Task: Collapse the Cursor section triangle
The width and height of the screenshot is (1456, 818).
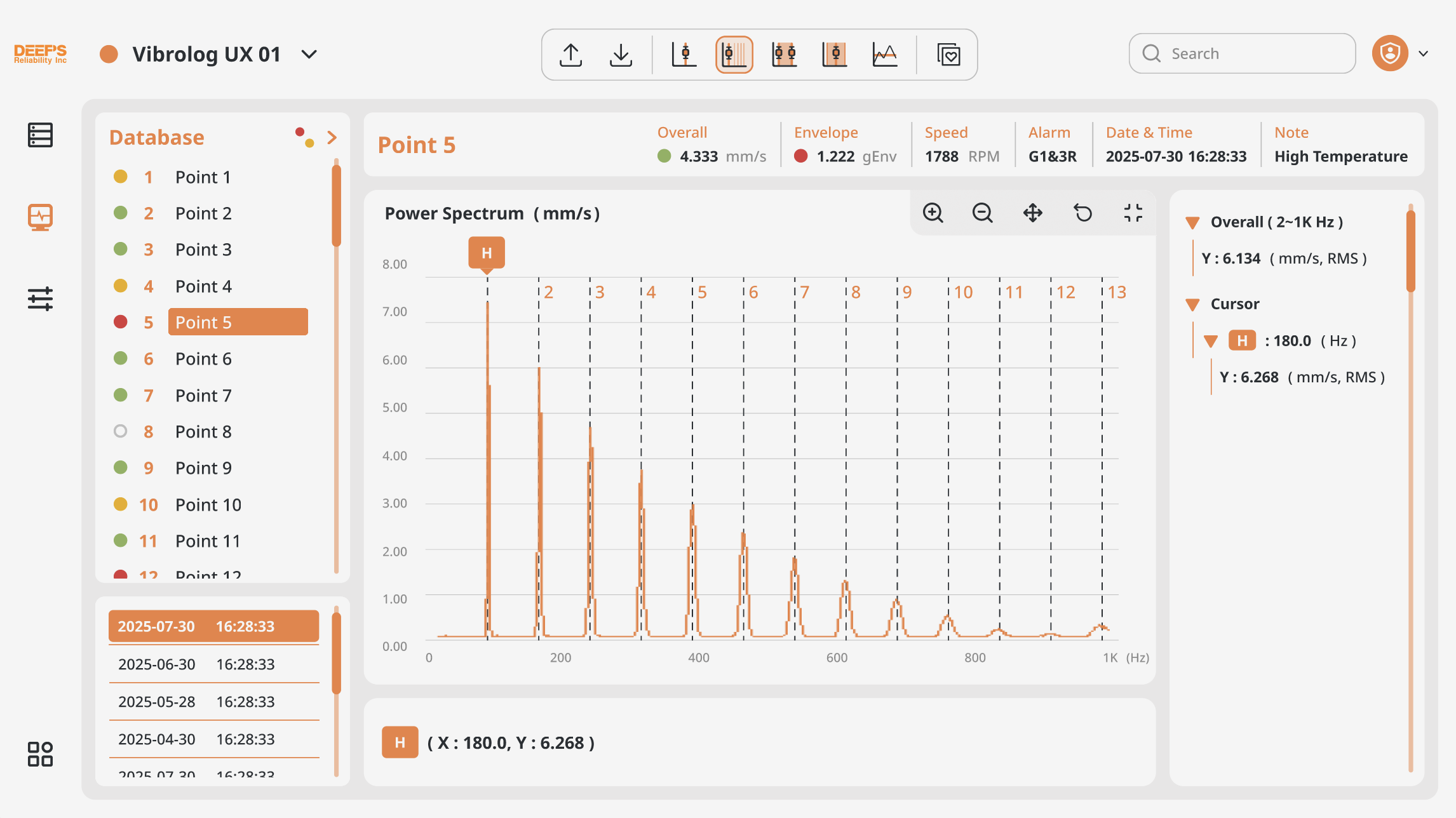Action: pos(1192,305)
